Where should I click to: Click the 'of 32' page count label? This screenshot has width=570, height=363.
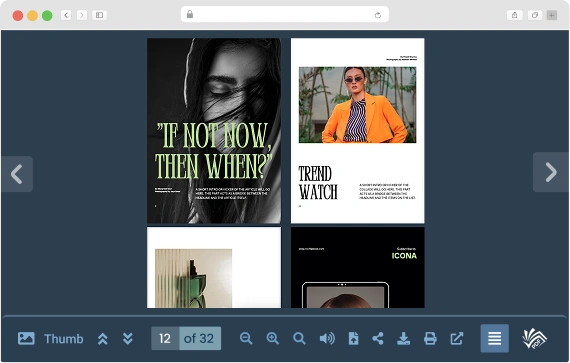(x=200, y=338)
